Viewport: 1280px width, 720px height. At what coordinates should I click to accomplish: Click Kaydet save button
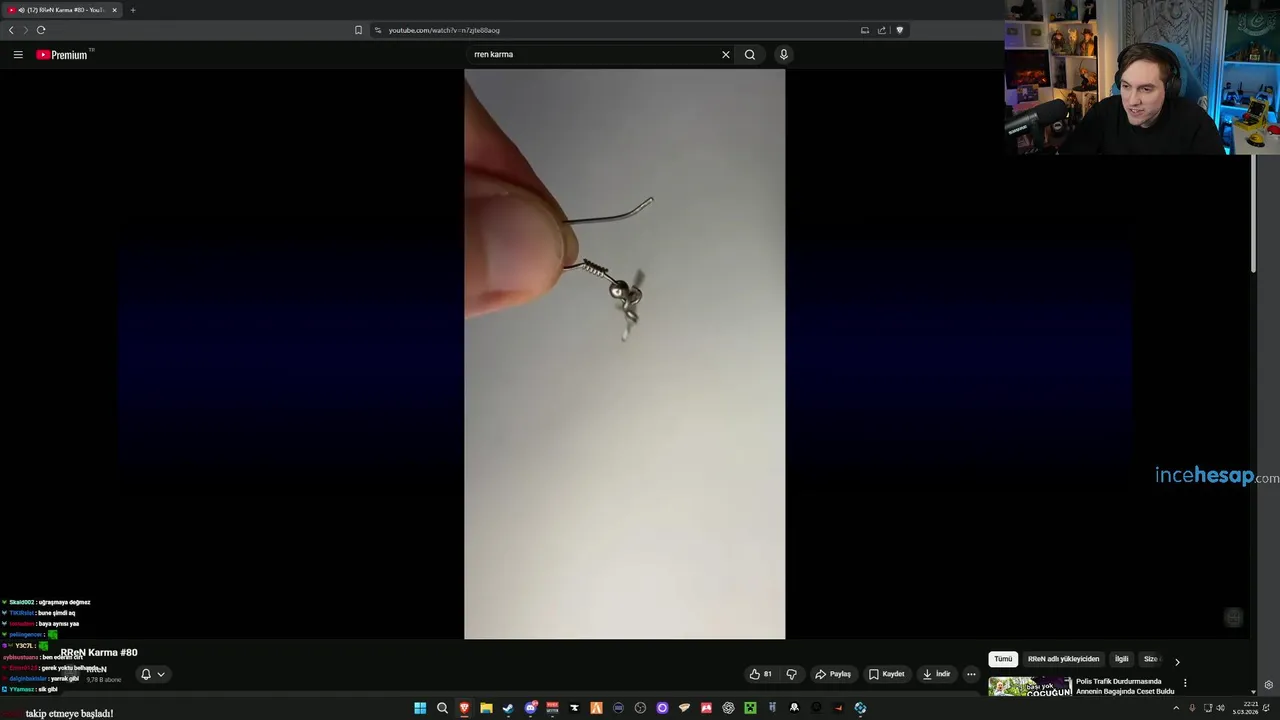click(x=887, y=674)
